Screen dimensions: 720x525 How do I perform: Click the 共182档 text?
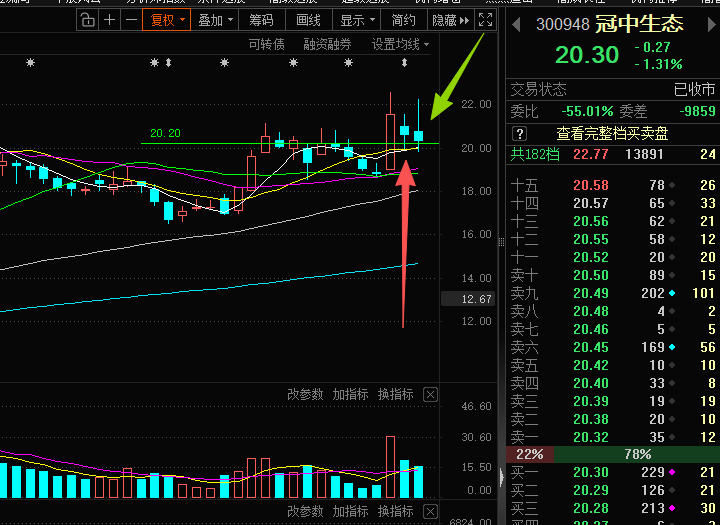(x=535, y=154)
